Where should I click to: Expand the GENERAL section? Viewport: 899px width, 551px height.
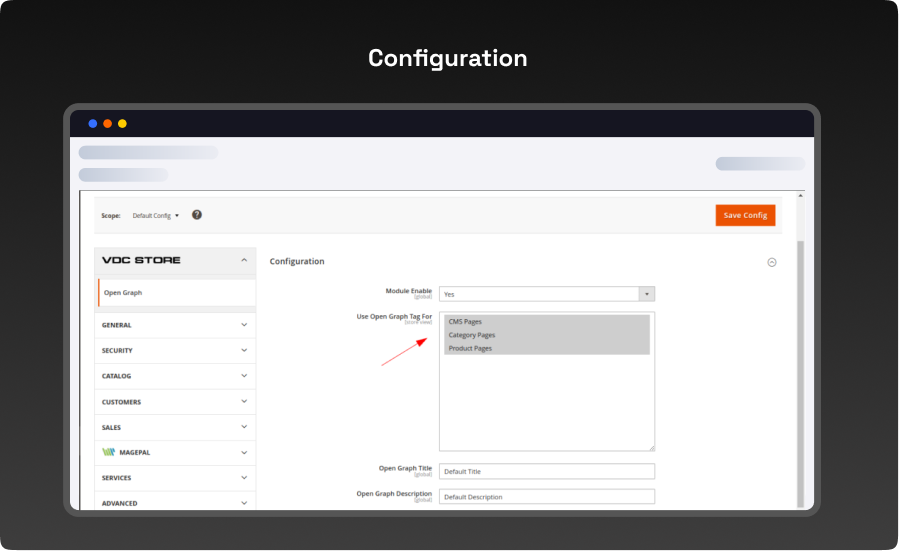[x=175, y=325]
